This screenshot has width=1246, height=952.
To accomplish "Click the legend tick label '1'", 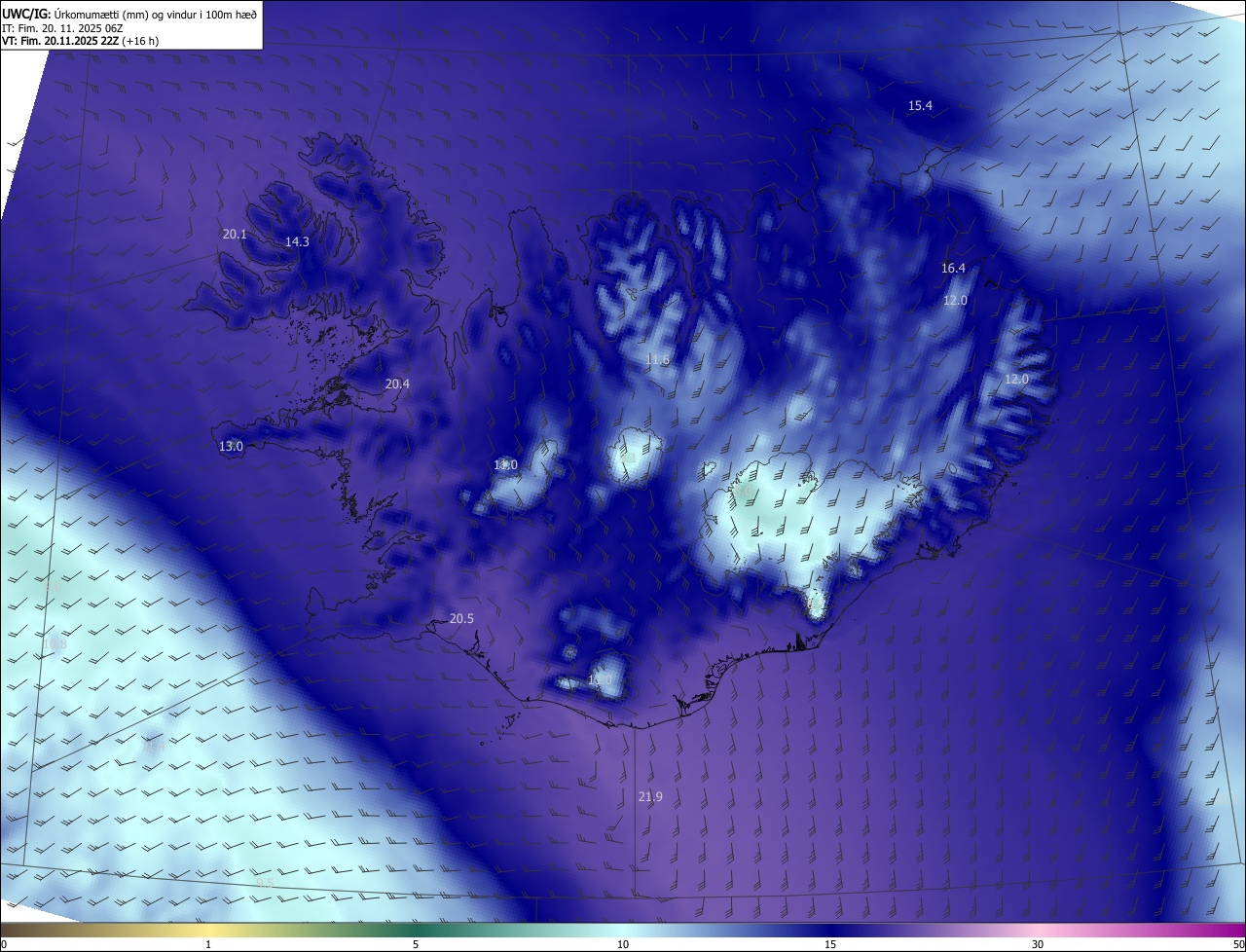I will pyautogui.click(x=208, y=944).
